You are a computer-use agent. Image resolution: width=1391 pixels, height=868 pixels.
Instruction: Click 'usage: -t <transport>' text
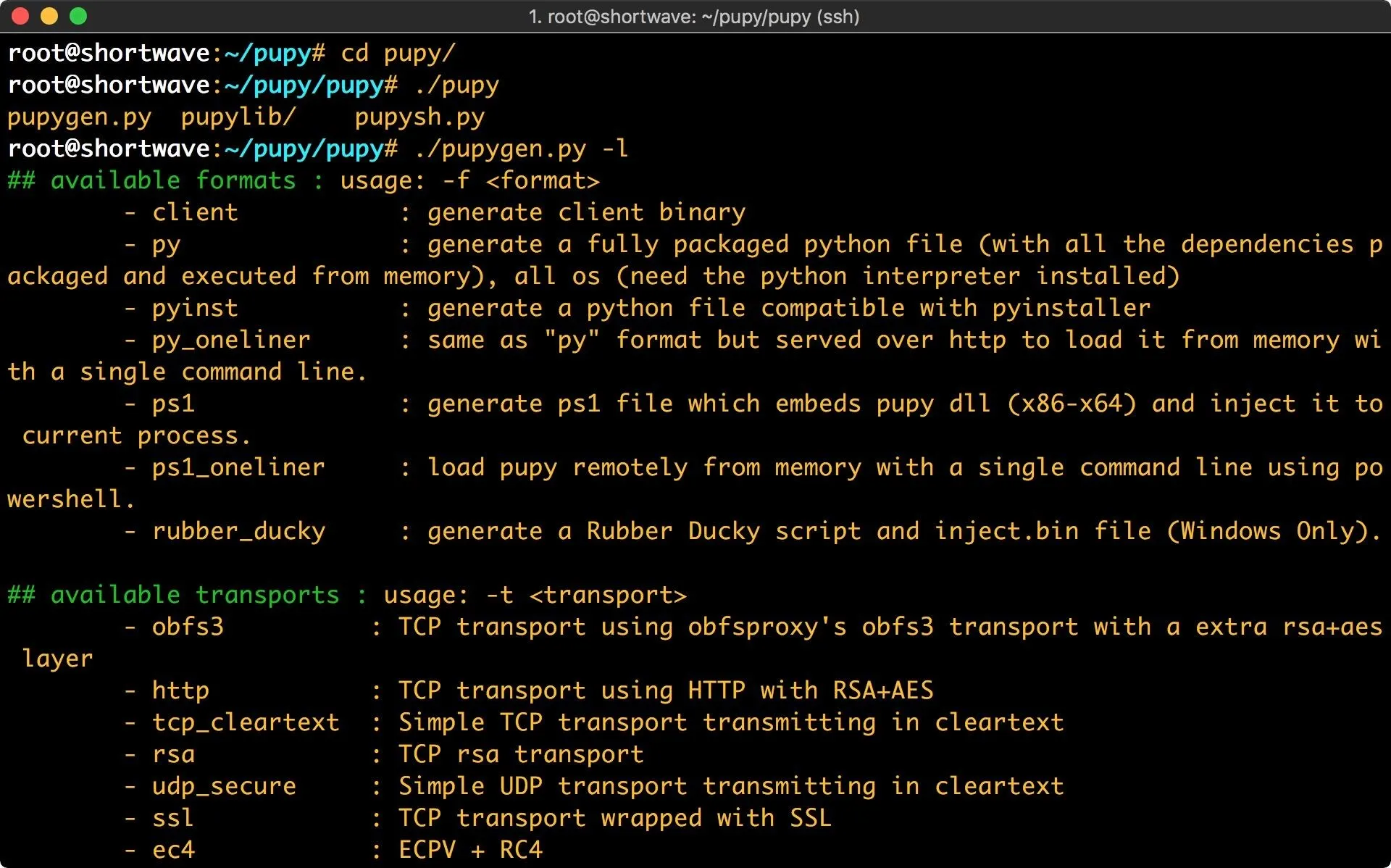[535, 596]
